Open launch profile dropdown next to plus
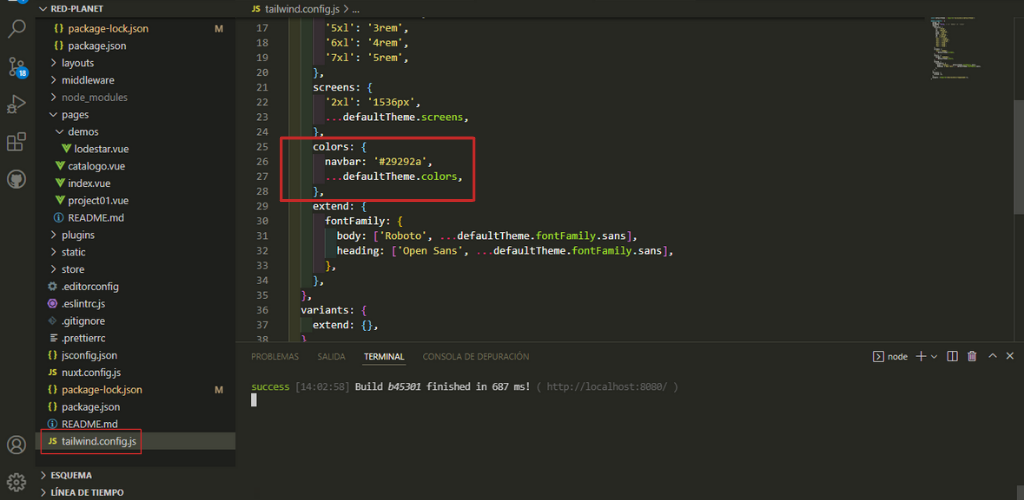Screen dimensions: 1024x500 point(934,356)
